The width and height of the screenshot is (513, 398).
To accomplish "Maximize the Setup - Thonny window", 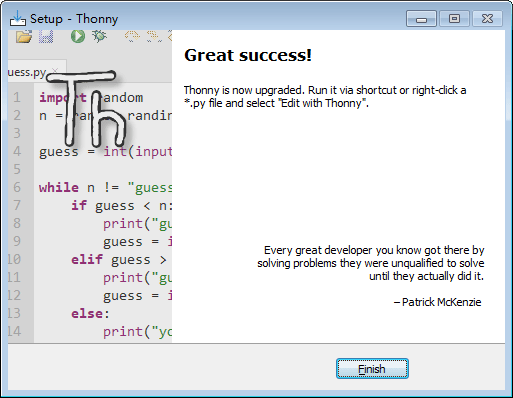I will (x=454, y=19).
